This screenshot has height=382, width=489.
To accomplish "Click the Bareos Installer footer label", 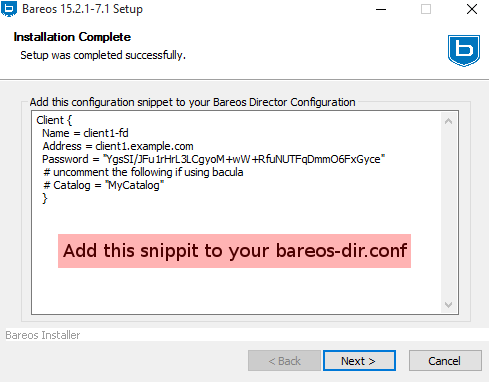I will (x=43, y=335).
